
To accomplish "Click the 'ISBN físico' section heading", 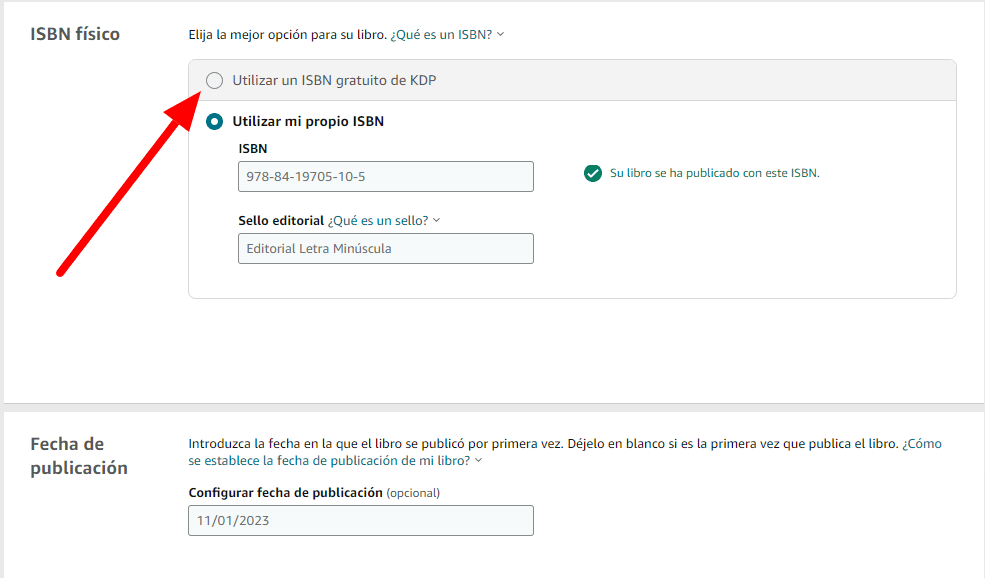I will pos(75,34).
